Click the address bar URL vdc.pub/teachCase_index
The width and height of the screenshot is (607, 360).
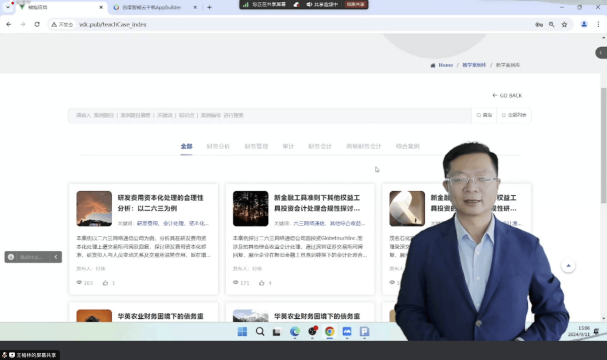pos(113,24)
